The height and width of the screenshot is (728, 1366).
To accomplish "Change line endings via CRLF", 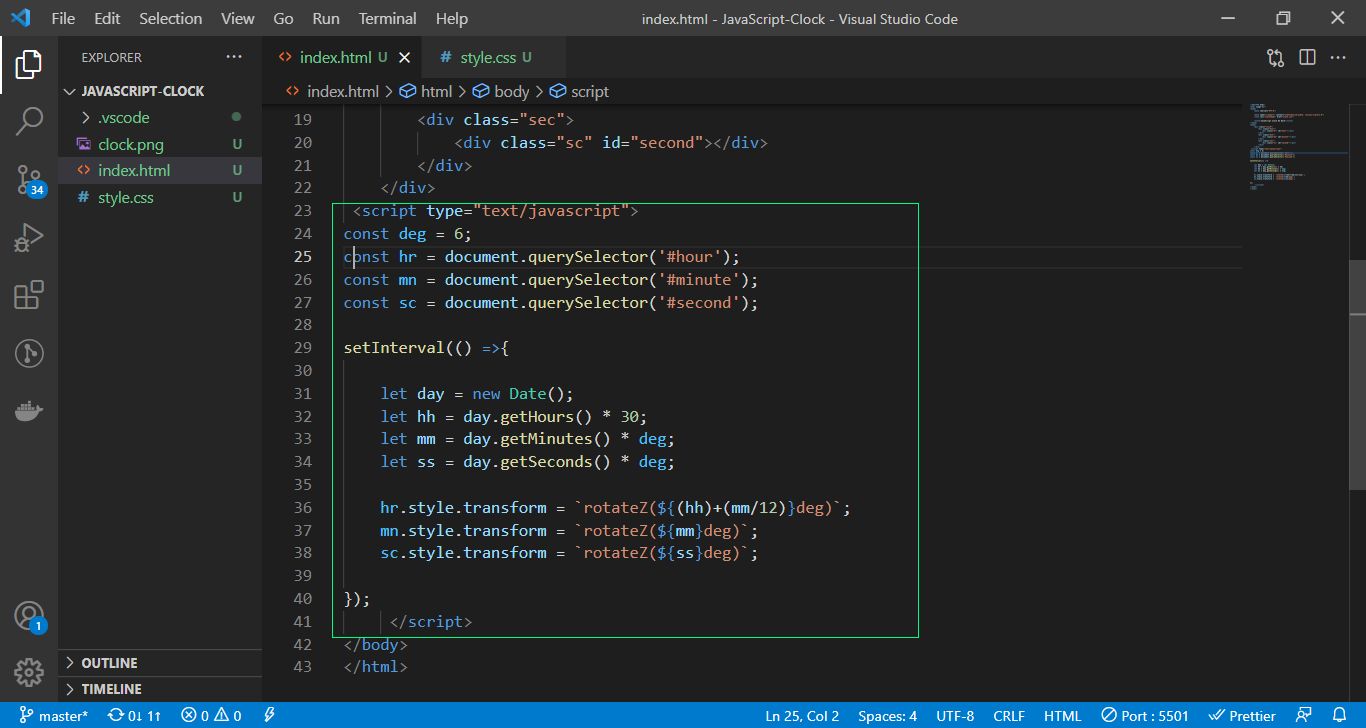I will point(1009,715).
